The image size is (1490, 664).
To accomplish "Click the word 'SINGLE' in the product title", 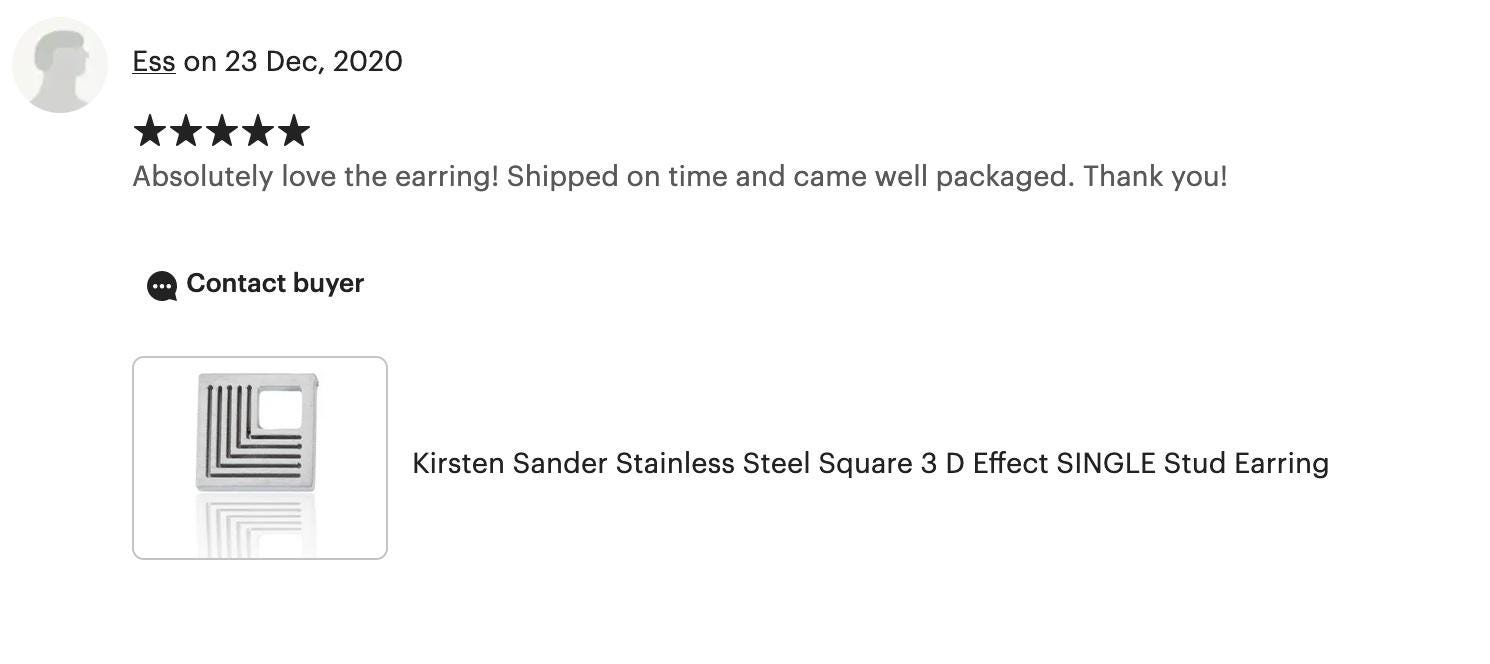I will click(x=1106, y=464).
